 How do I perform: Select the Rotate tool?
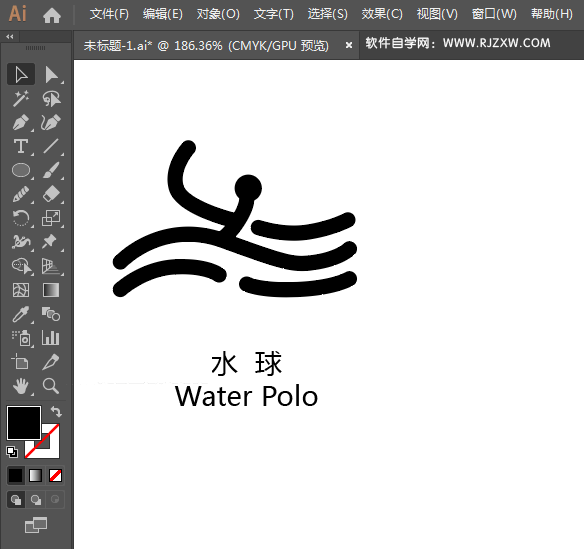point(21,218)
